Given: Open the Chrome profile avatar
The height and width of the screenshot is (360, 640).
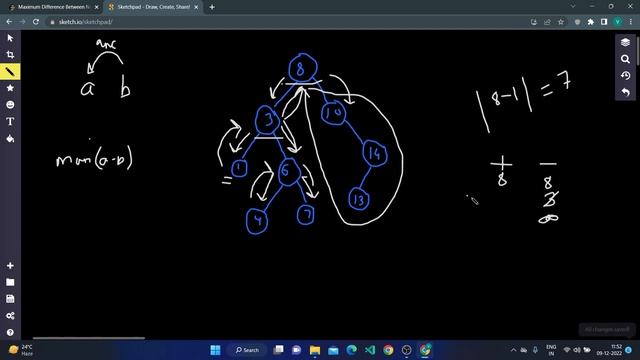Looking at the screenshot, I should click(618, 22).
